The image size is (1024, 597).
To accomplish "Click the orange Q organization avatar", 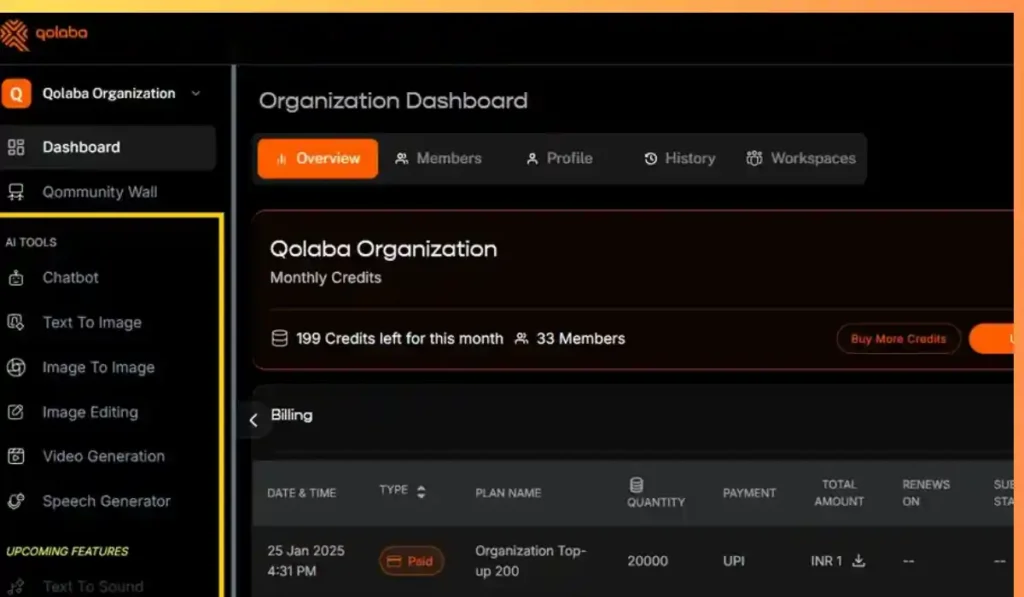I will 16,93.
